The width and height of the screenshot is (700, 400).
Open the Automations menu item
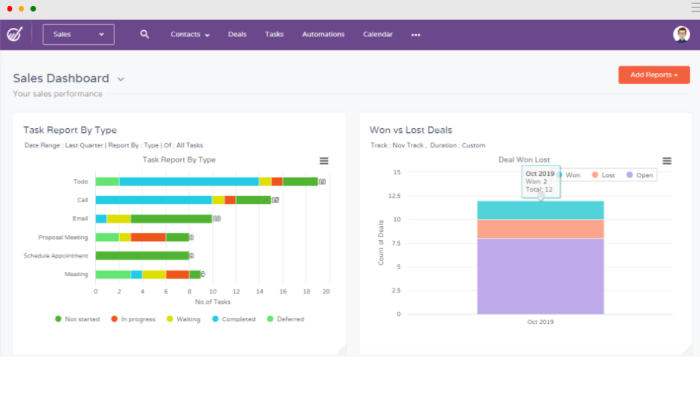click(x=323, y=34)
